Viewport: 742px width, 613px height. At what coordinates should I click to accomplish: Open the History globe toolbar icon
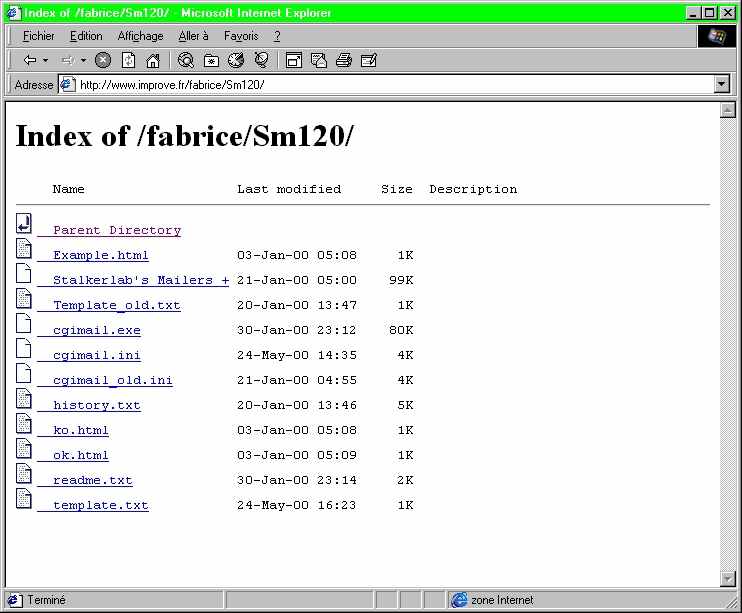[236, 60]
